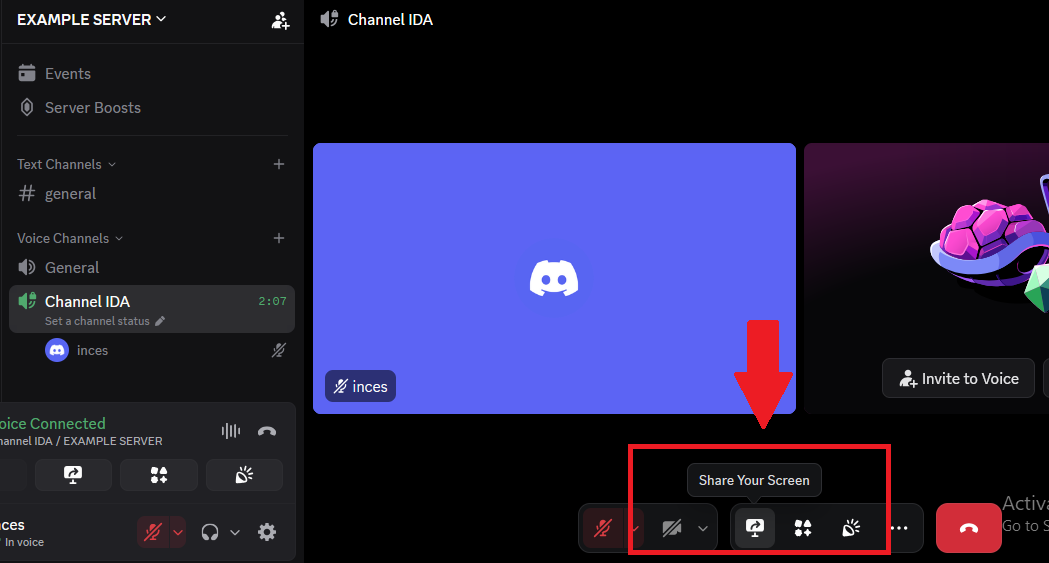Unmute microphone in the call control bar
The image size is (1049, 563).
point(603,528)
